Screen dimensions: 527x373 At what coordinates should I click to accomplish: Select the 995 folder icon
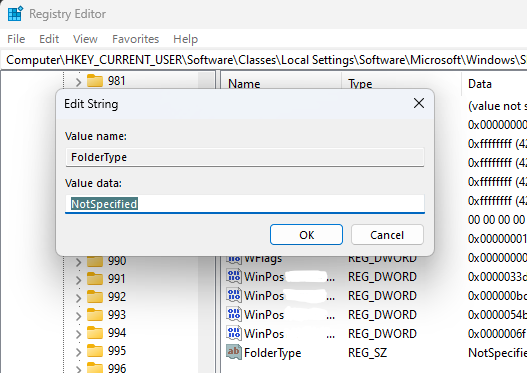click(x=95, y=351)
